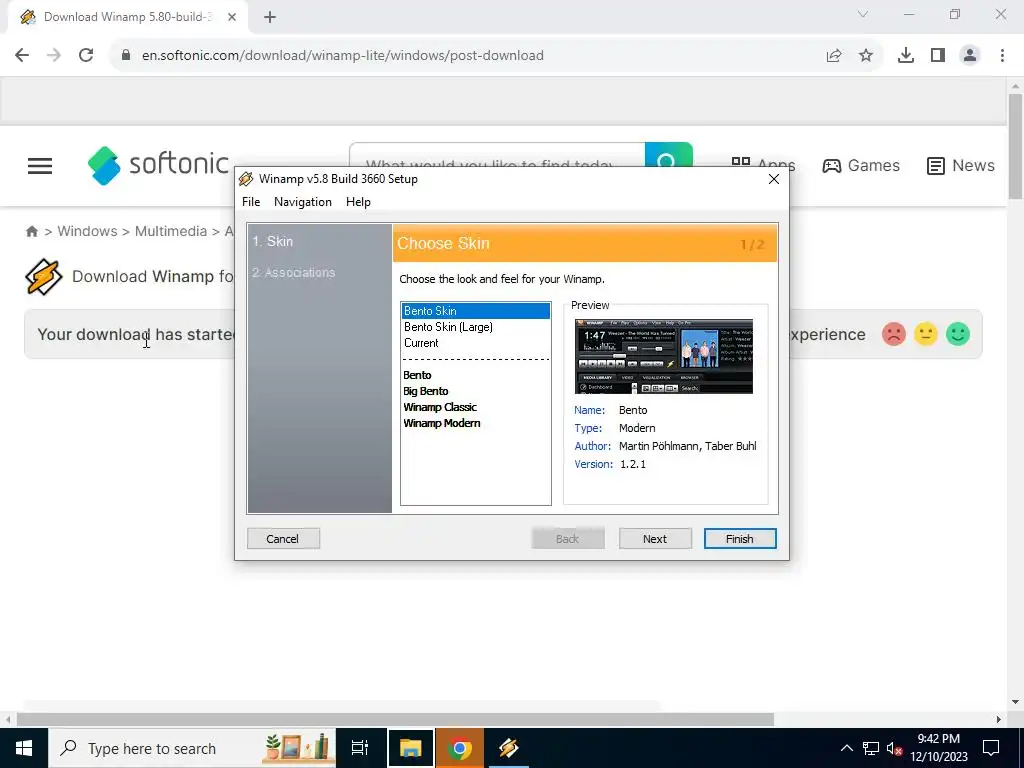Switch to Winamp setup on the taskbar
Screen dimensions: 1024x768
[508, 748]
